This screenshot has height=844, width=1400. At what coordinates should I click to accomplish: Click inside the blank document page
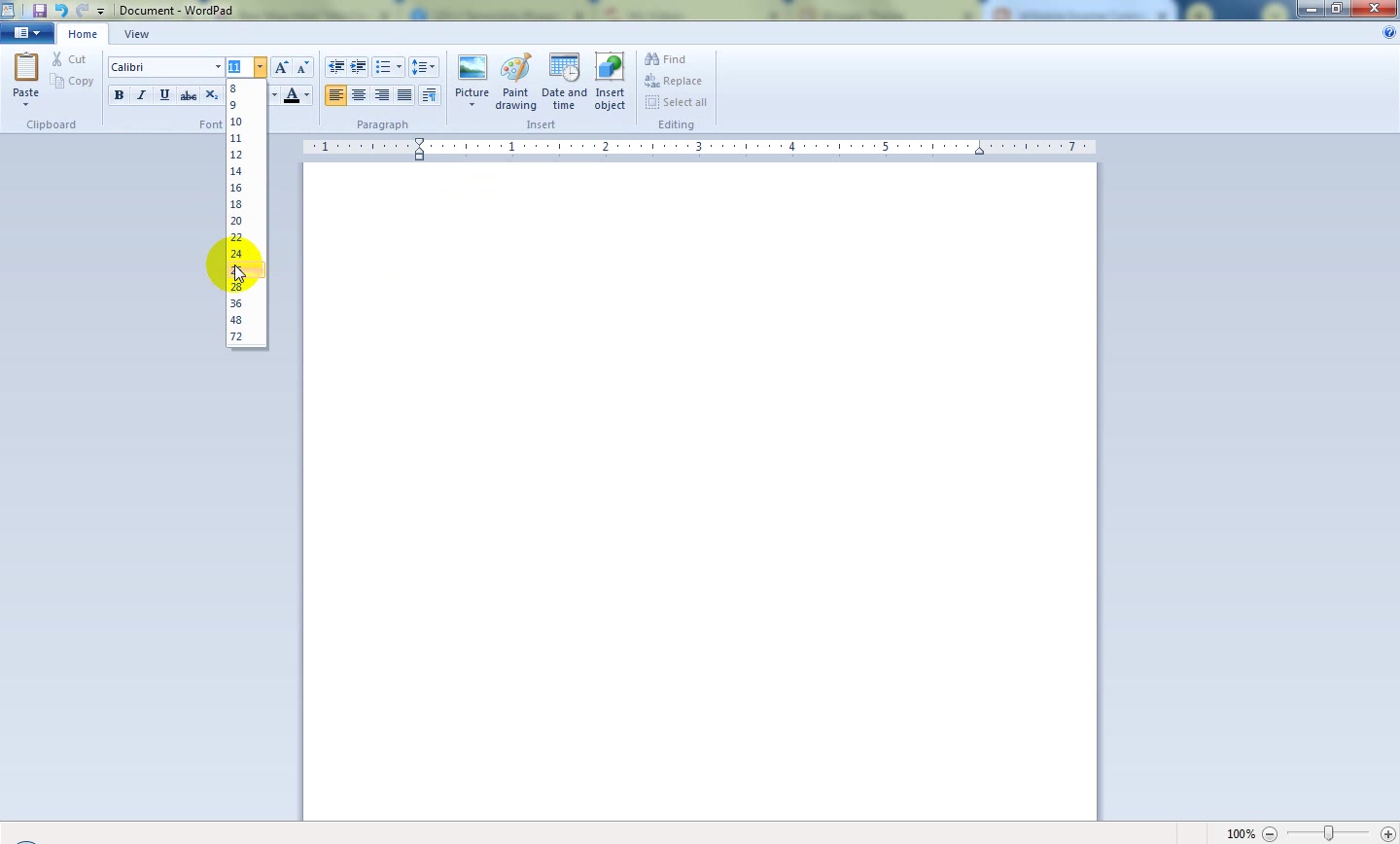(700, 491)
